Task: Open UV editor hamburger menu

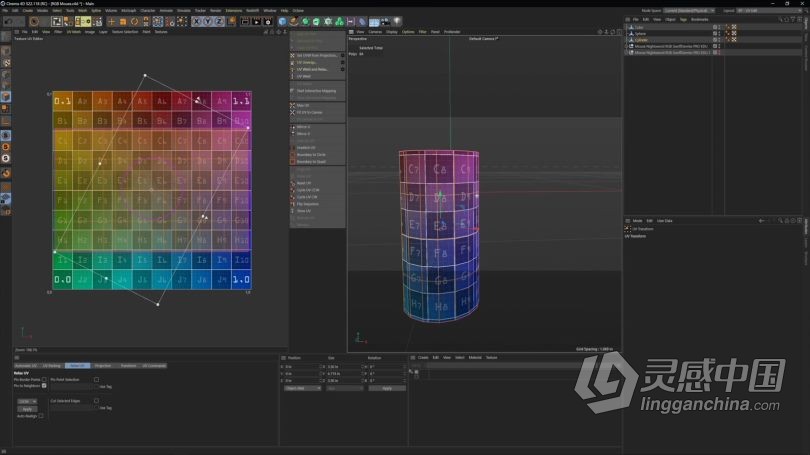Action: 17,32
